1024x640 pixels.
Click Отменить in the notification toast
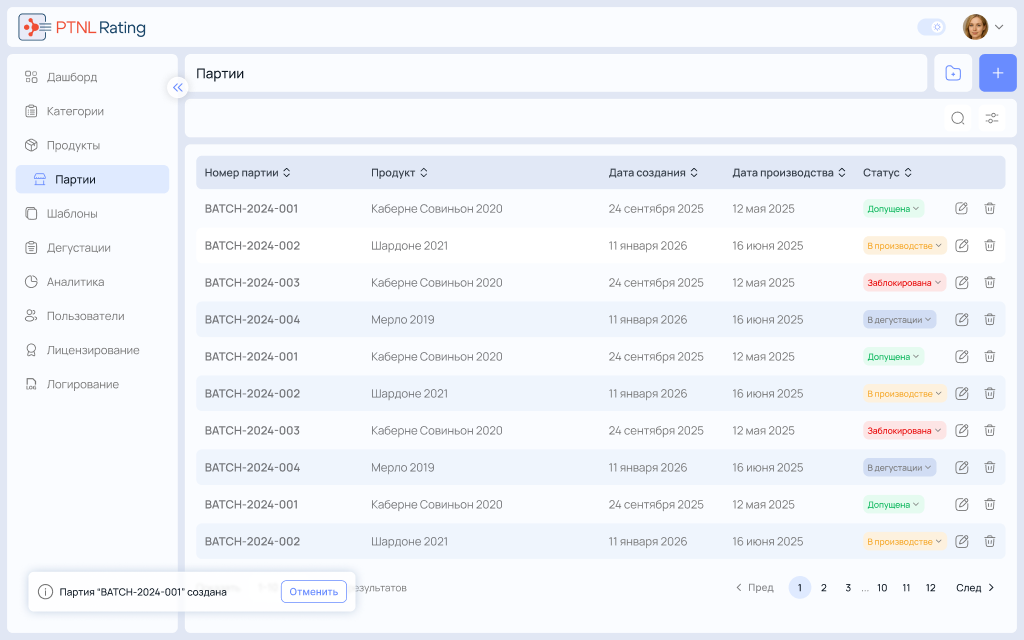tap(313, 592)
